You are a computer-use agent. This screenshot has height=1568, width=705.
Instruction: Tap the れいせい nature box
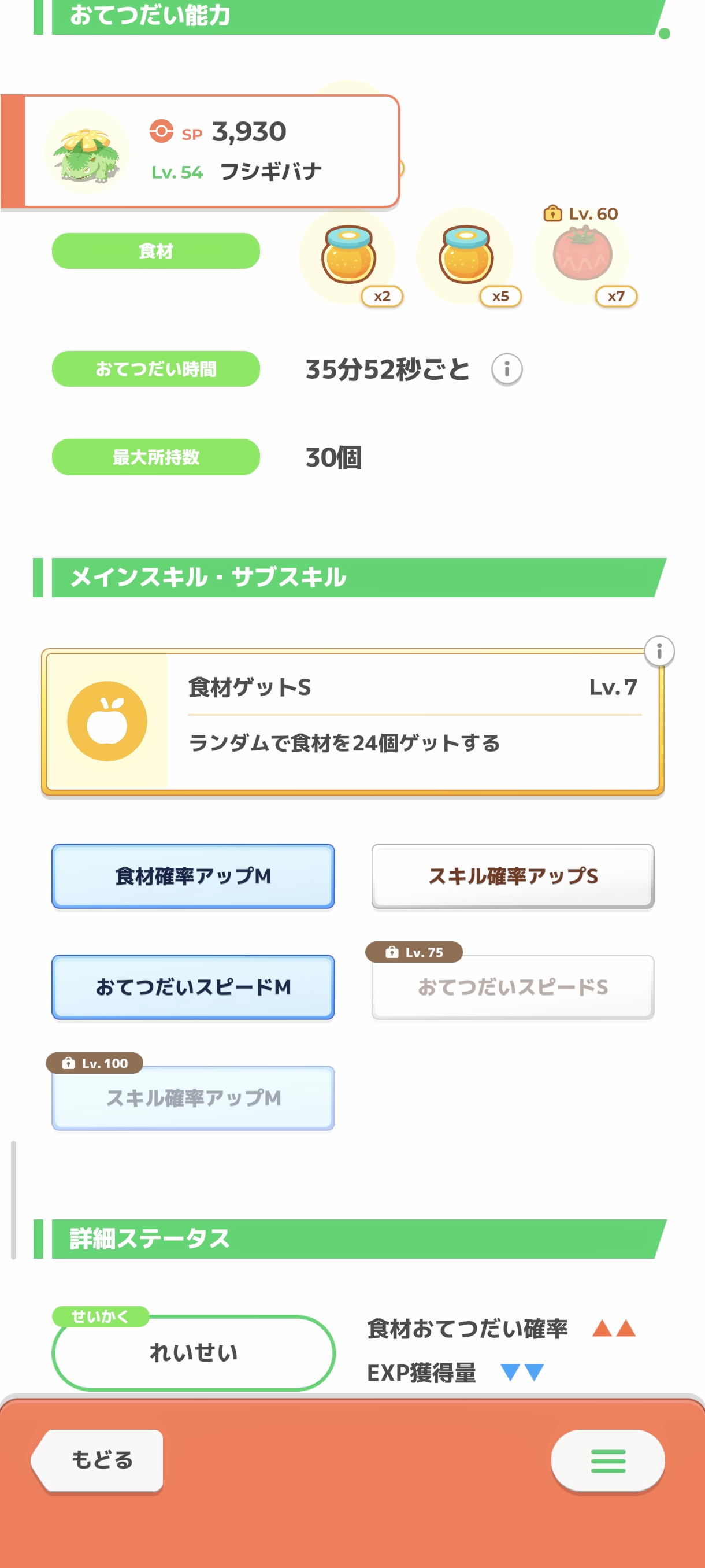pyautogui.click(x=194, y=1352)
